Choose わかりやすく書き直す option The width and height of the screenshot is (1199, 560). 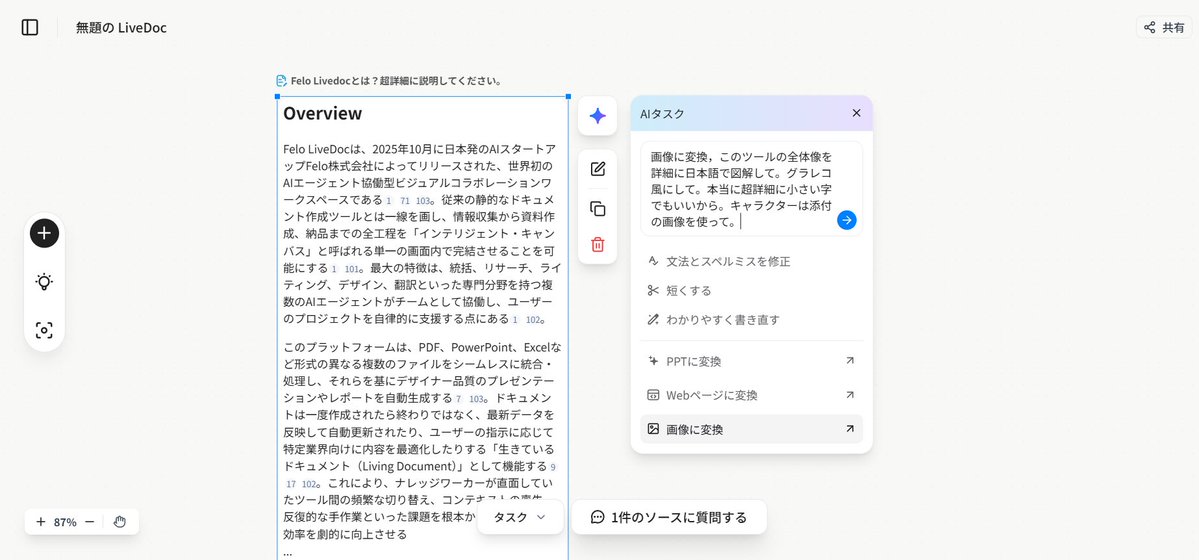(x=752, y=320)
